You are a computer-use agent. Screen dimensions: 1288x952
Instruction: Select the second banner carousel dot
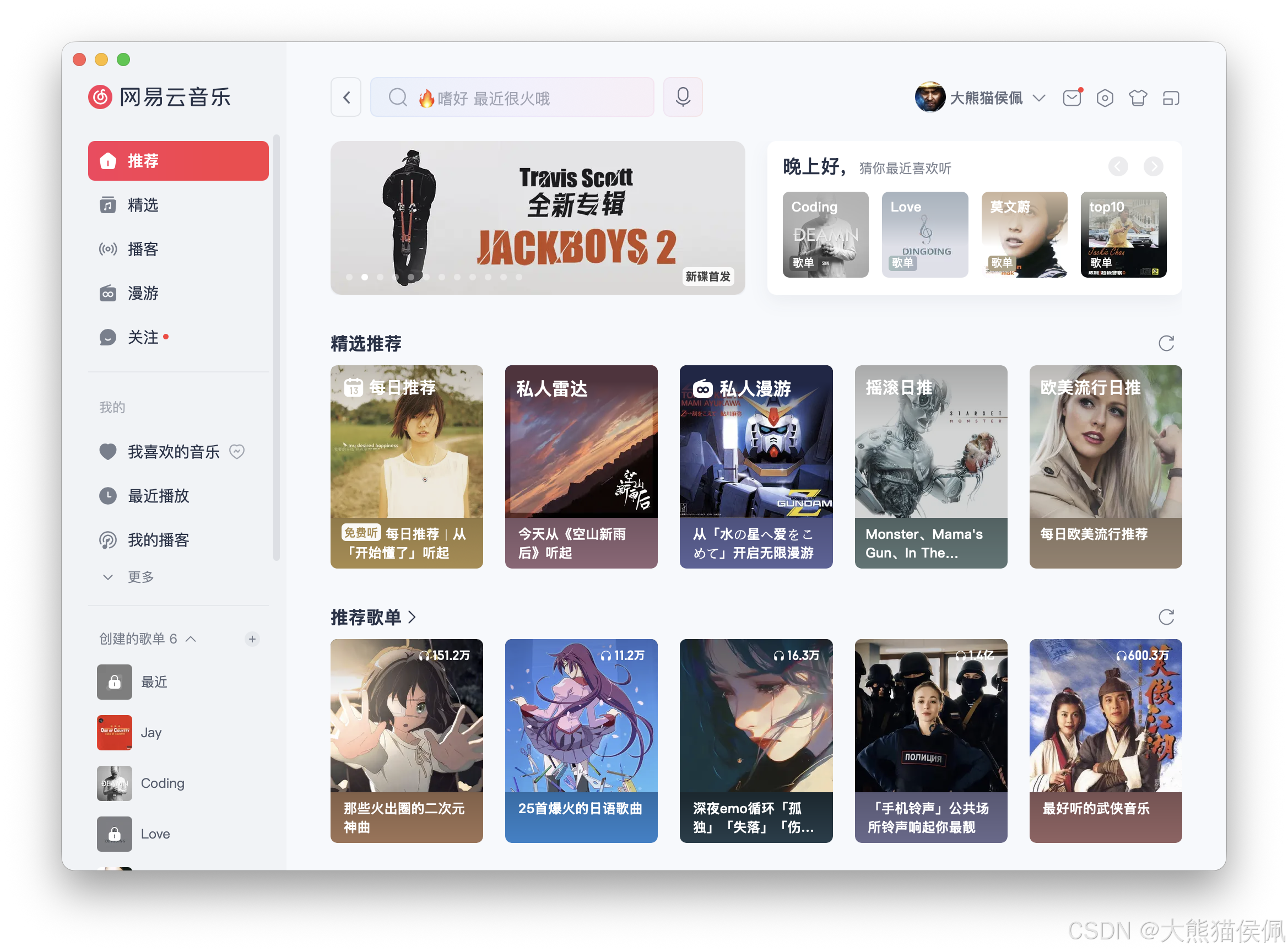[365, 277]
